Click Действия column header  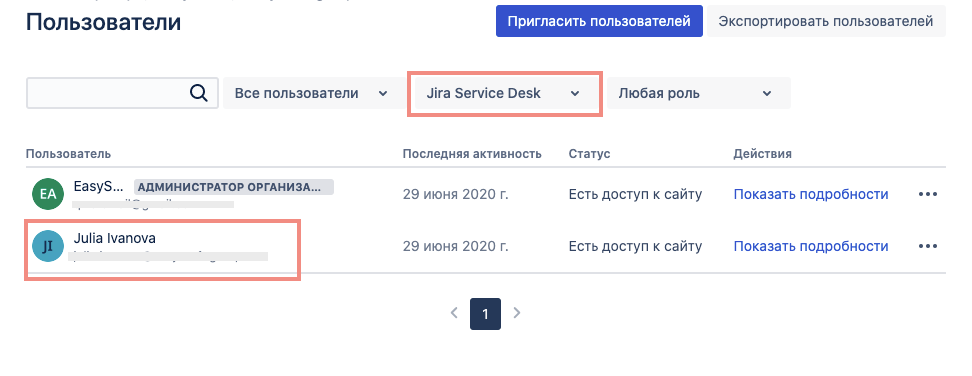point(762,154)
